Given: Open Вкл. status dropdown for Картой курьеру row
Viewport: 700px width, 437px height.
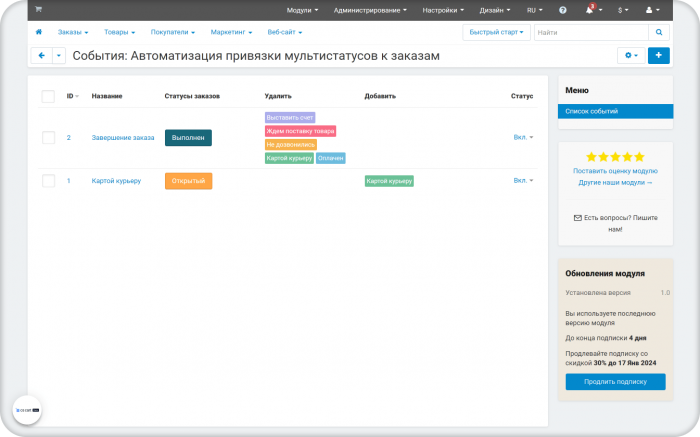Looking at the screenshot, I should (x=523, y=180).
